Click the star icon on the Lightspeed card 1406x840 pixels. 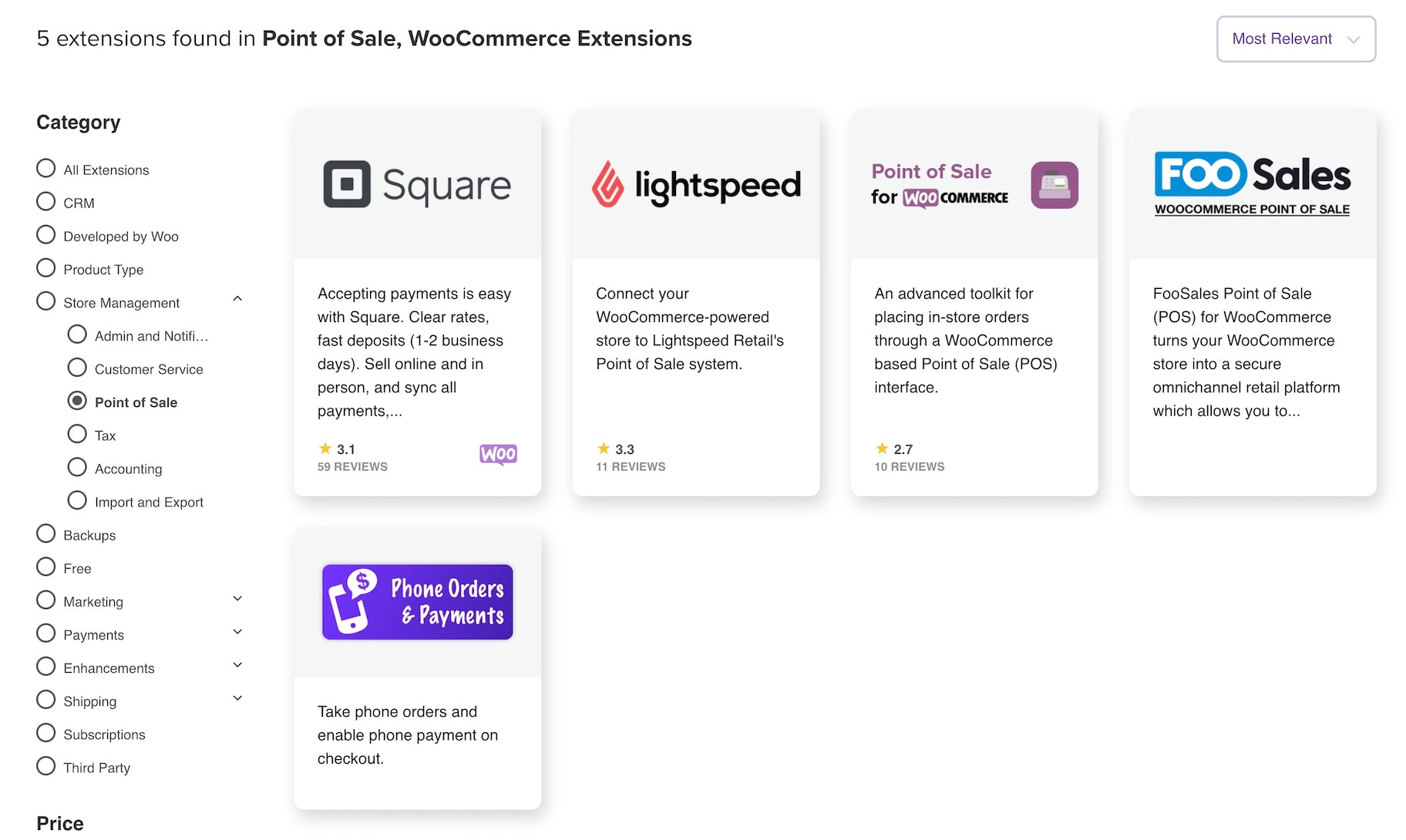pos(602,449)
